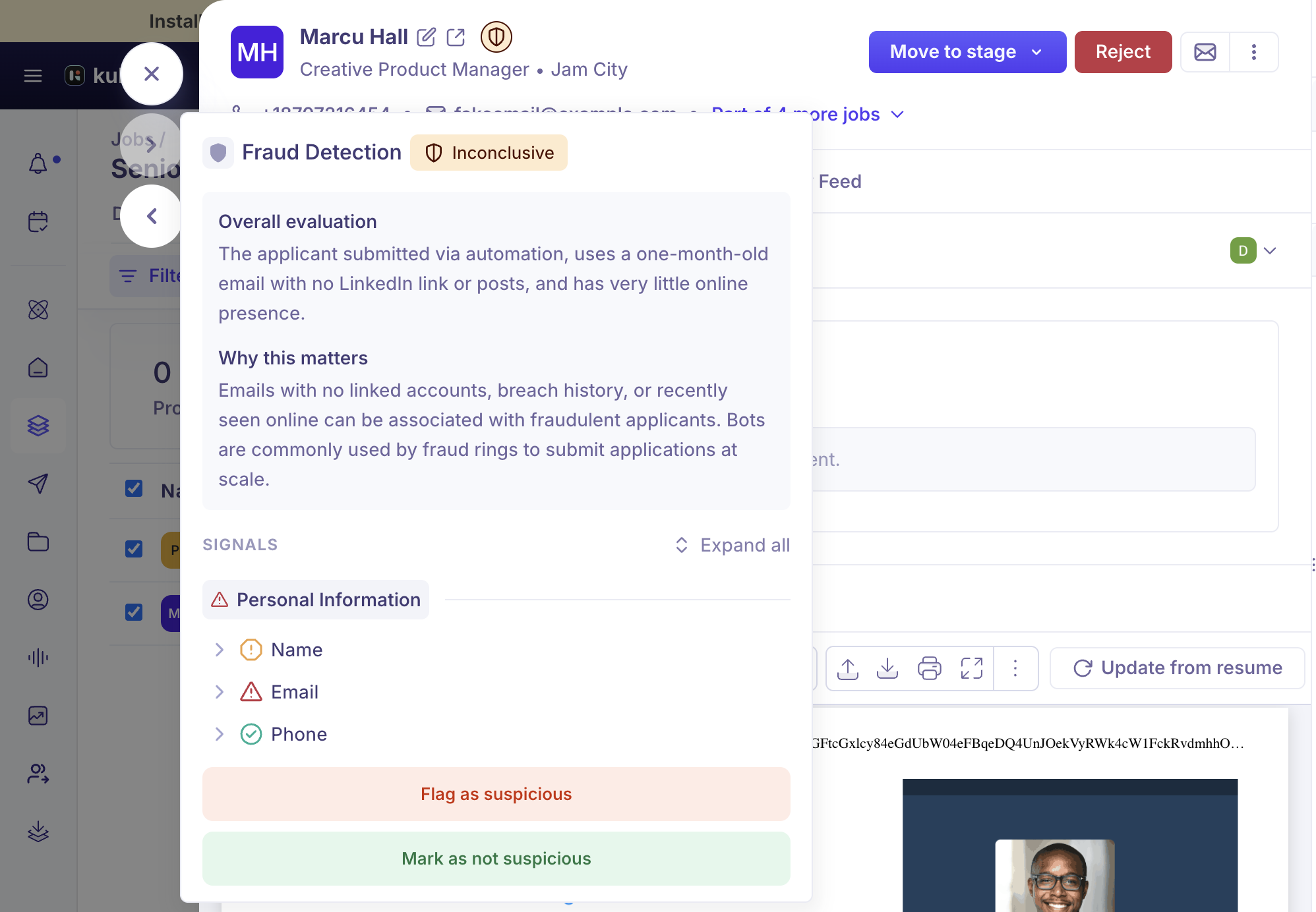Reject the candidate

[x=1123, y=51]
